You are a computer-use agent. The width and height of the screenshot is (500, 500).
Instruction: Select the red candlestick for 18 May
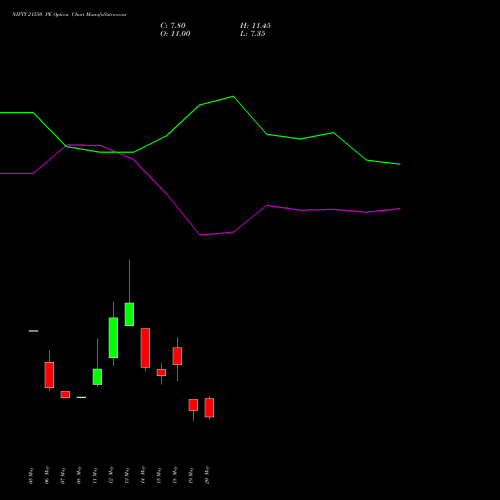[x=177, y=356]
